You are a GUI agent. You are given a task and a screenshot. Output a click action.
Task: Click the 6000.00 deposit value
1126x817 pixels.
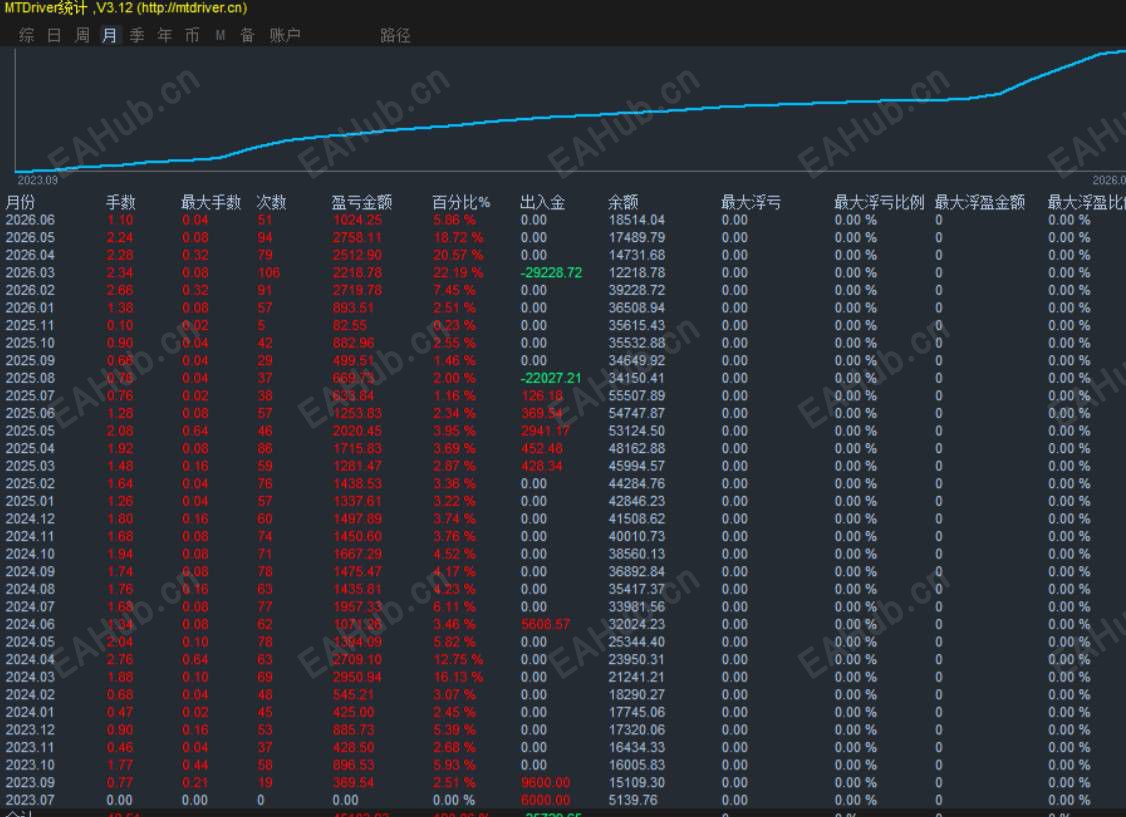pos(546,800)
